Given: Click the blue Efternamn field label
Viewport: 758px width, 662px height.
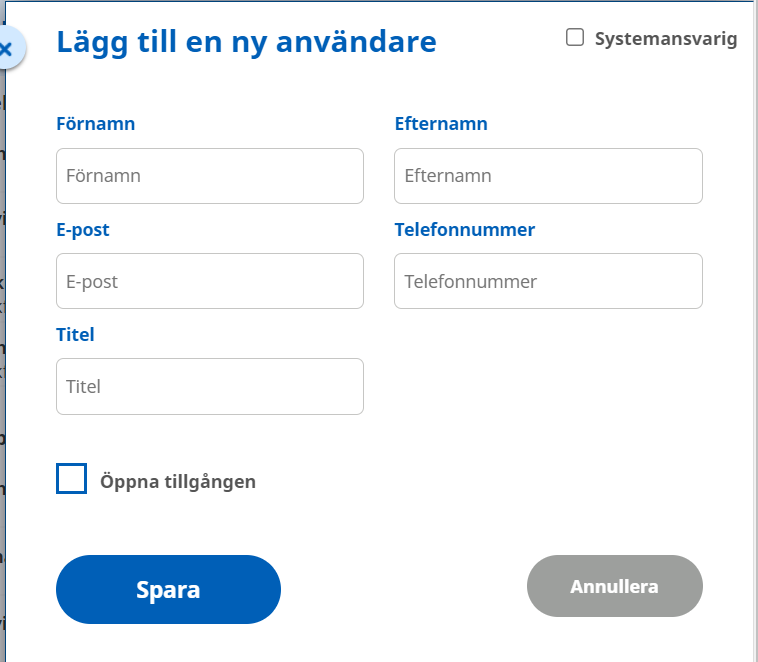Looking at the screenshot, I should point(441,124).
